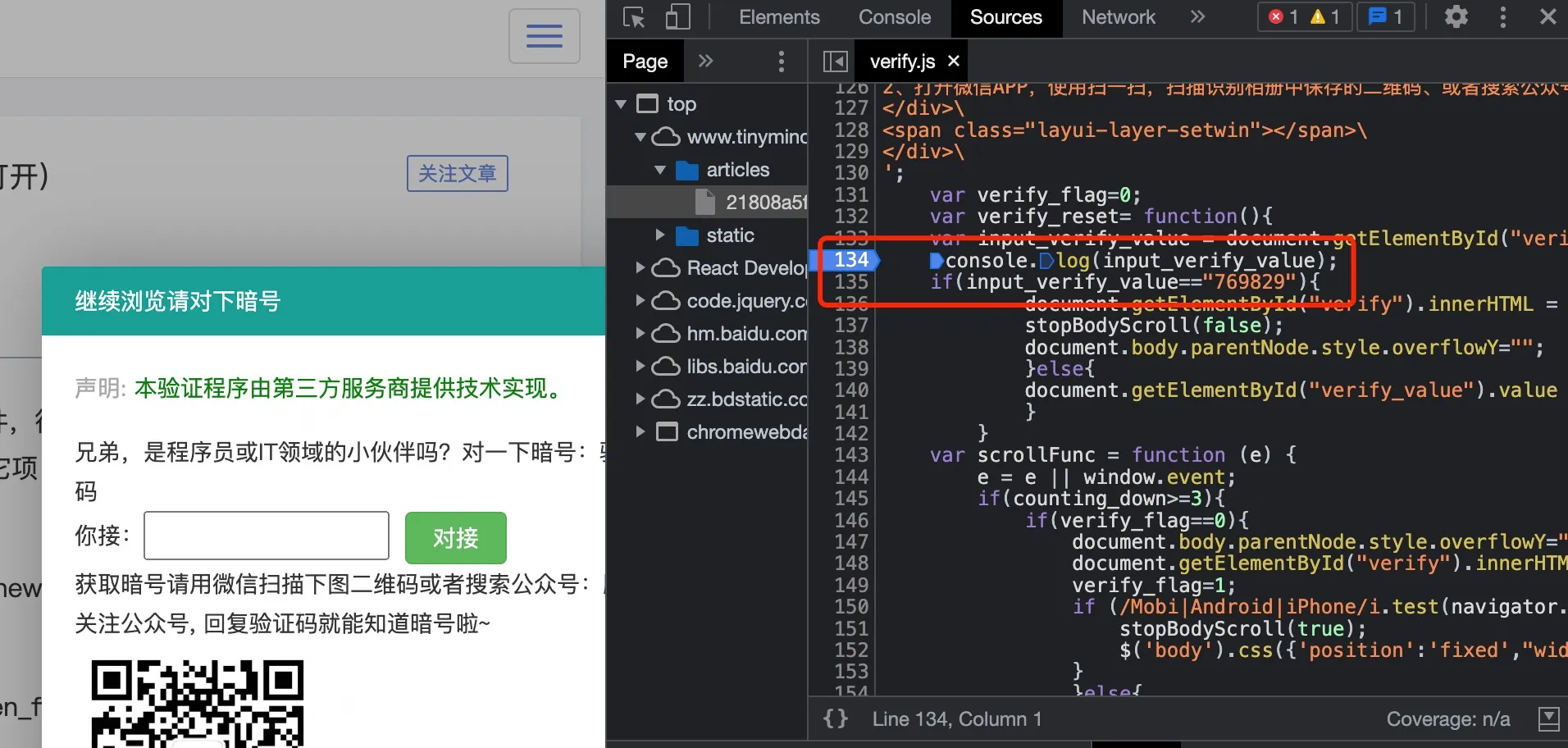Image resolution: width=1568 pixels, height=748 pixels.
Task: Expand the libs.baidu.com node
Action: coord(640,367)
